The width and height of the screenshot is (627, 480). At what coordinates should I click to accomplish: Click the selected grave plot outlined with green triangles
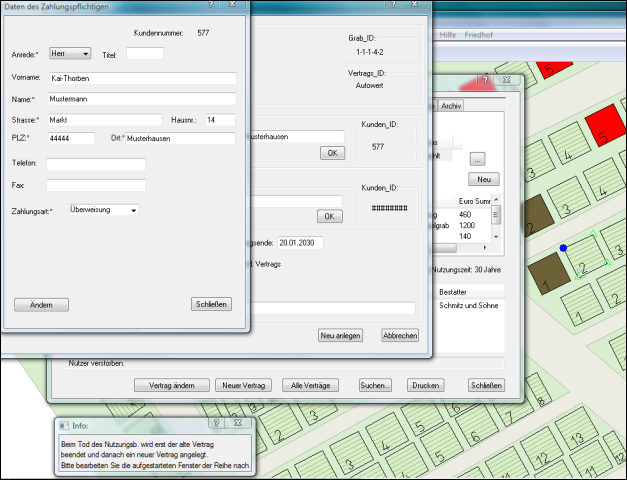tap(585, 256)
